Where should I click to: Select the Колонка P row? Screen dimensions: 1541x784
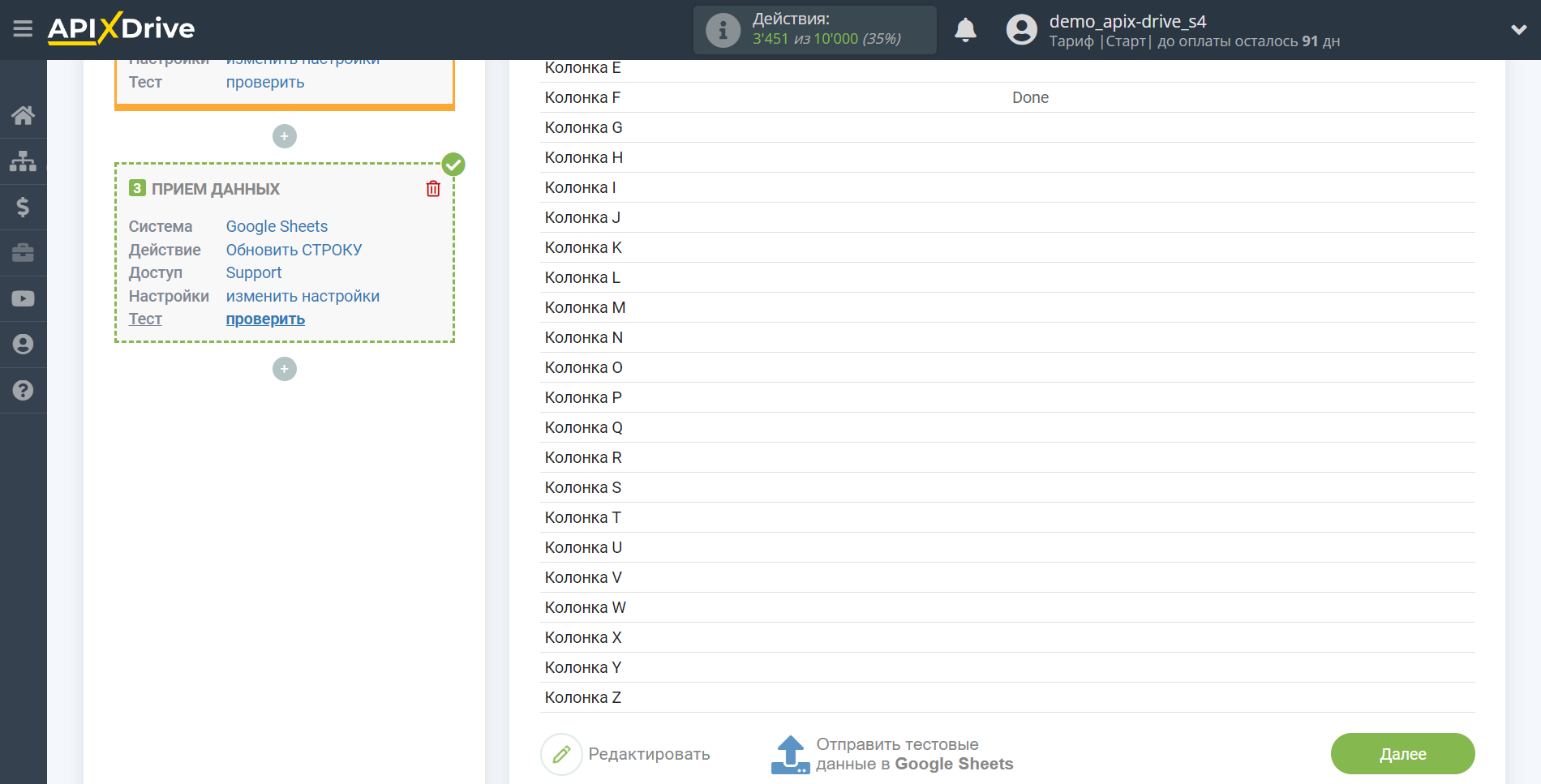click(x=1007, y=397)
